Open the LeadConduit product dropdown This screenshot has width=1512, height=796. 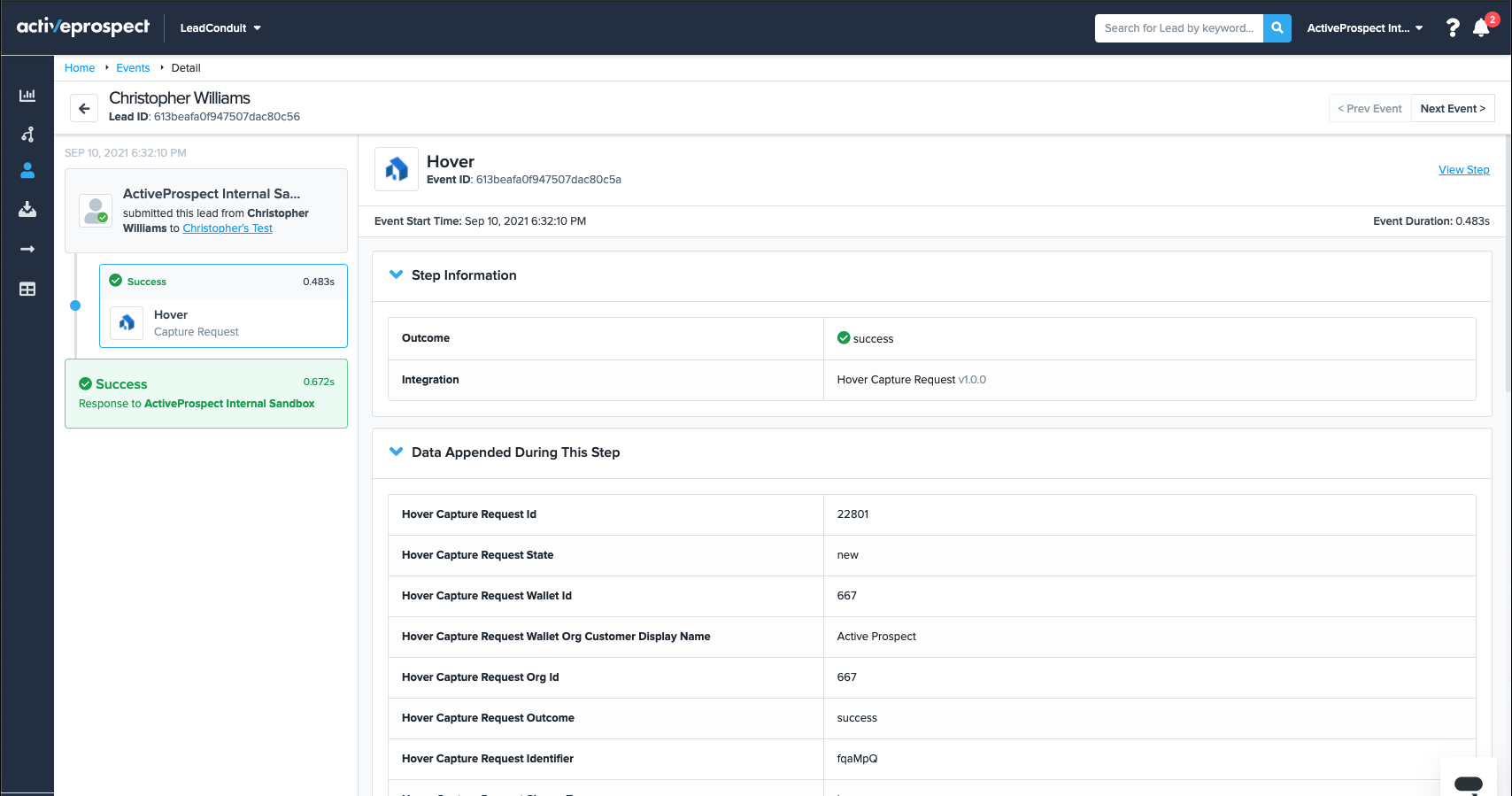[x=220, y=28]
